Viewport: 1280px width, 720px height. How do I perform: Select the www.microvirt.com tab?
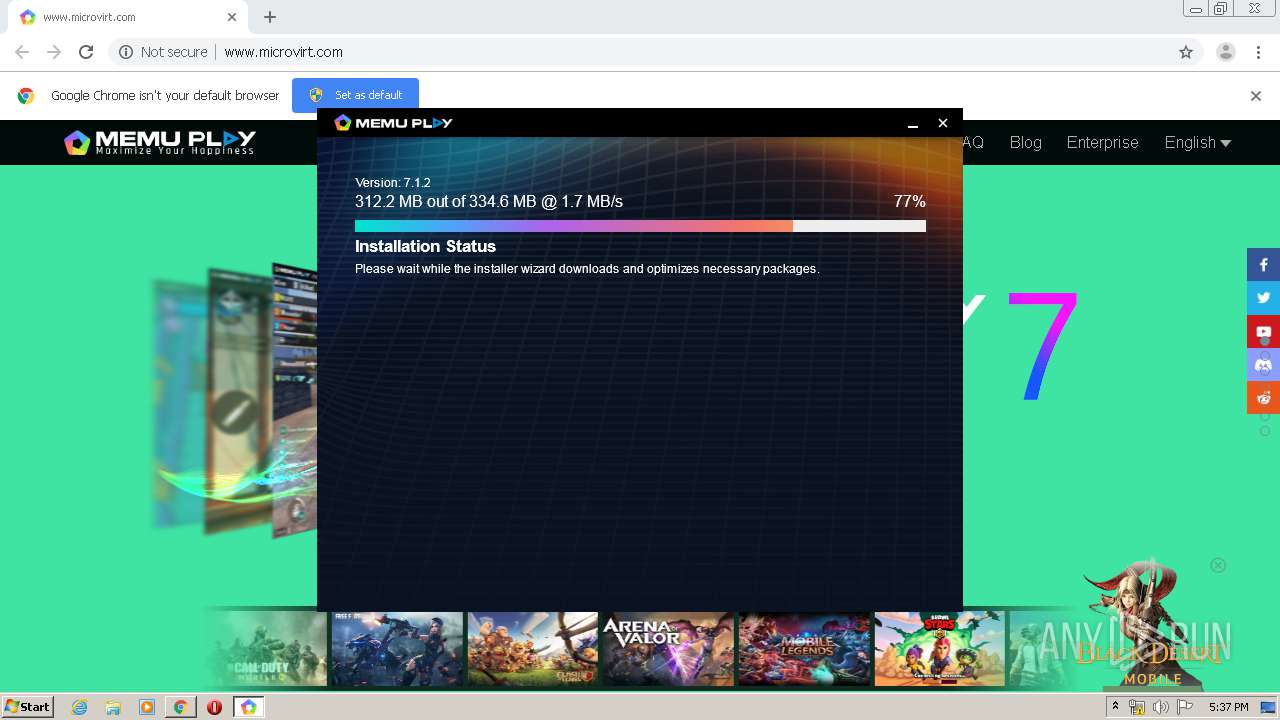[x=130, y=17]
